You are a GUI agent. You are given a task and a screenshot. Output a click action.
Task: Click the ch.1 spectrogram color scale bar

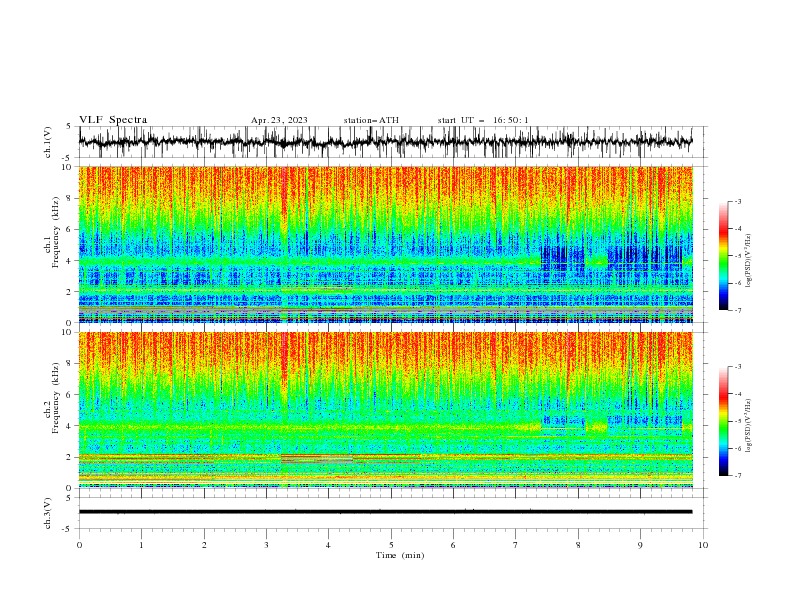[724, 256]
